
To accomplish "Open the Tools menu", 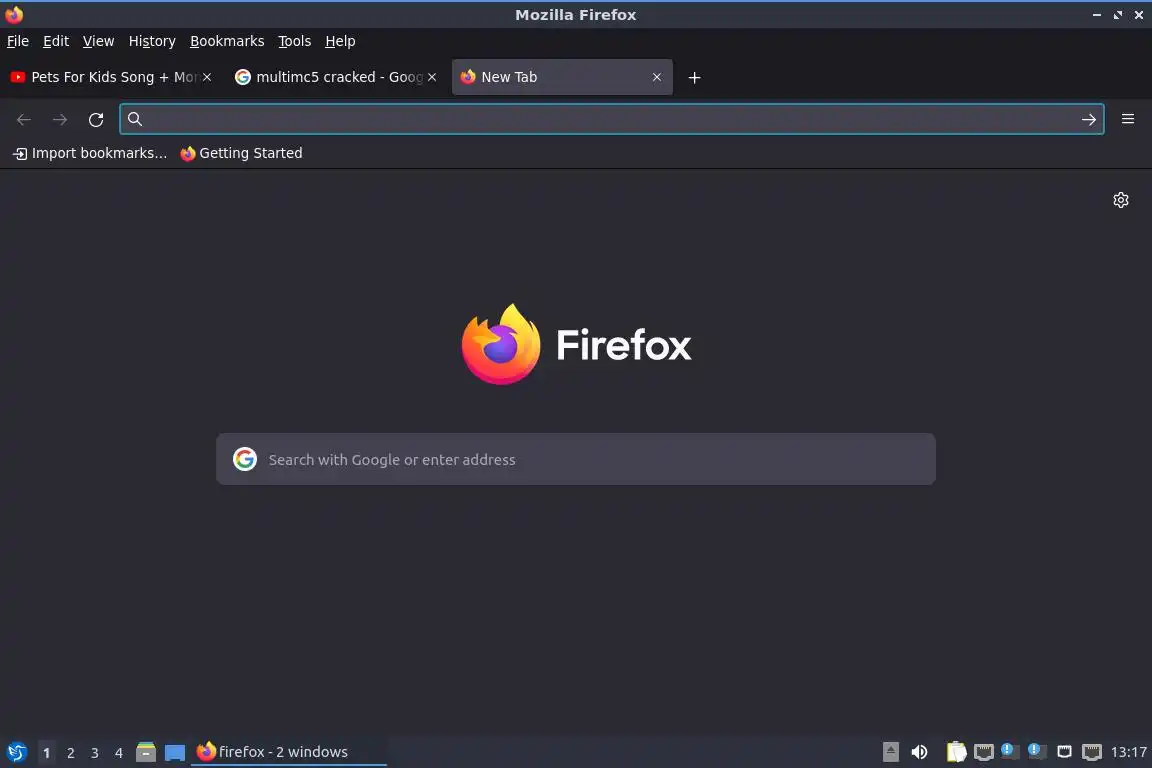I will coord(295,41).
